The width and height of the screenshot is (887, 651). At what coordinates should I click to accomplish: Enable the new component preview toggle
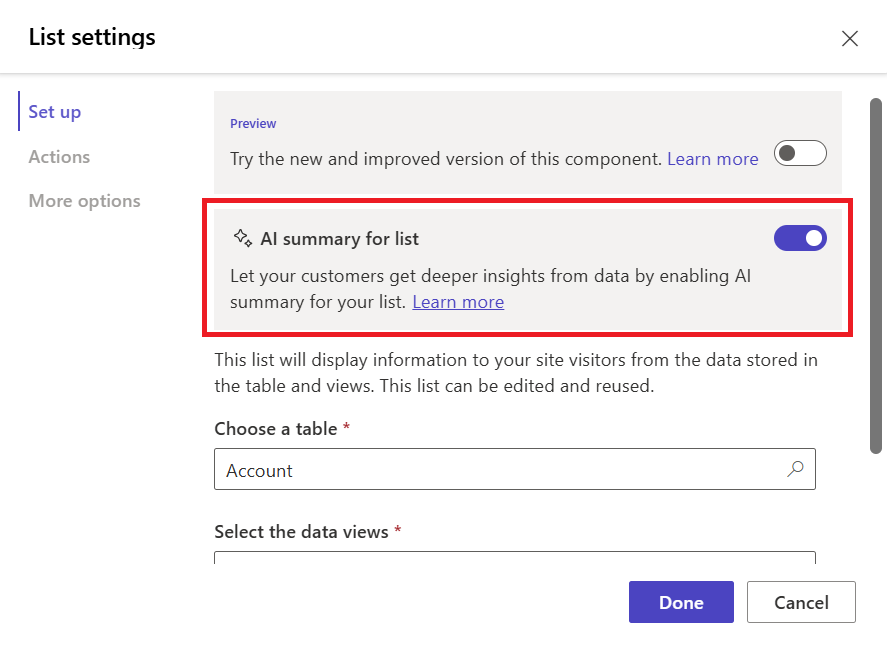(800, 154)
